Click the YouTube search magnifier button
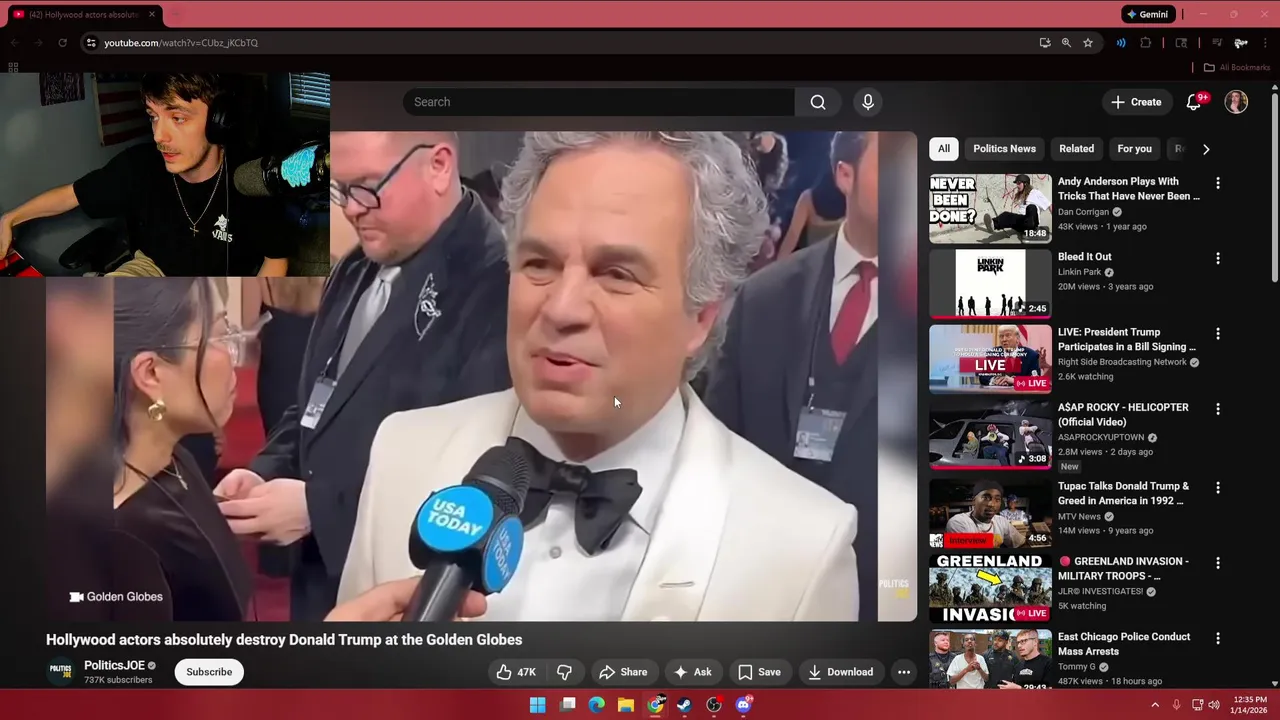 pyautogui.click(x=818, y=102)
